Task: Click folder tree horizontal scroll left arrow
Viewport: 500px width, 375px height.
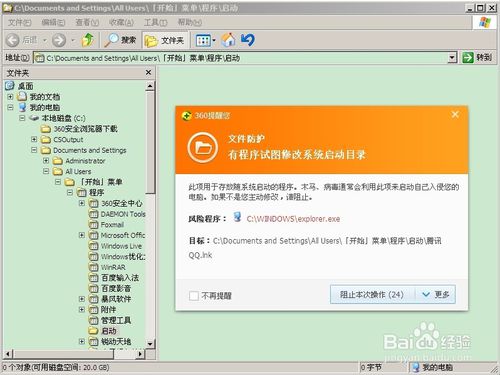Action: pyautogui.click(x=8, y=354)
